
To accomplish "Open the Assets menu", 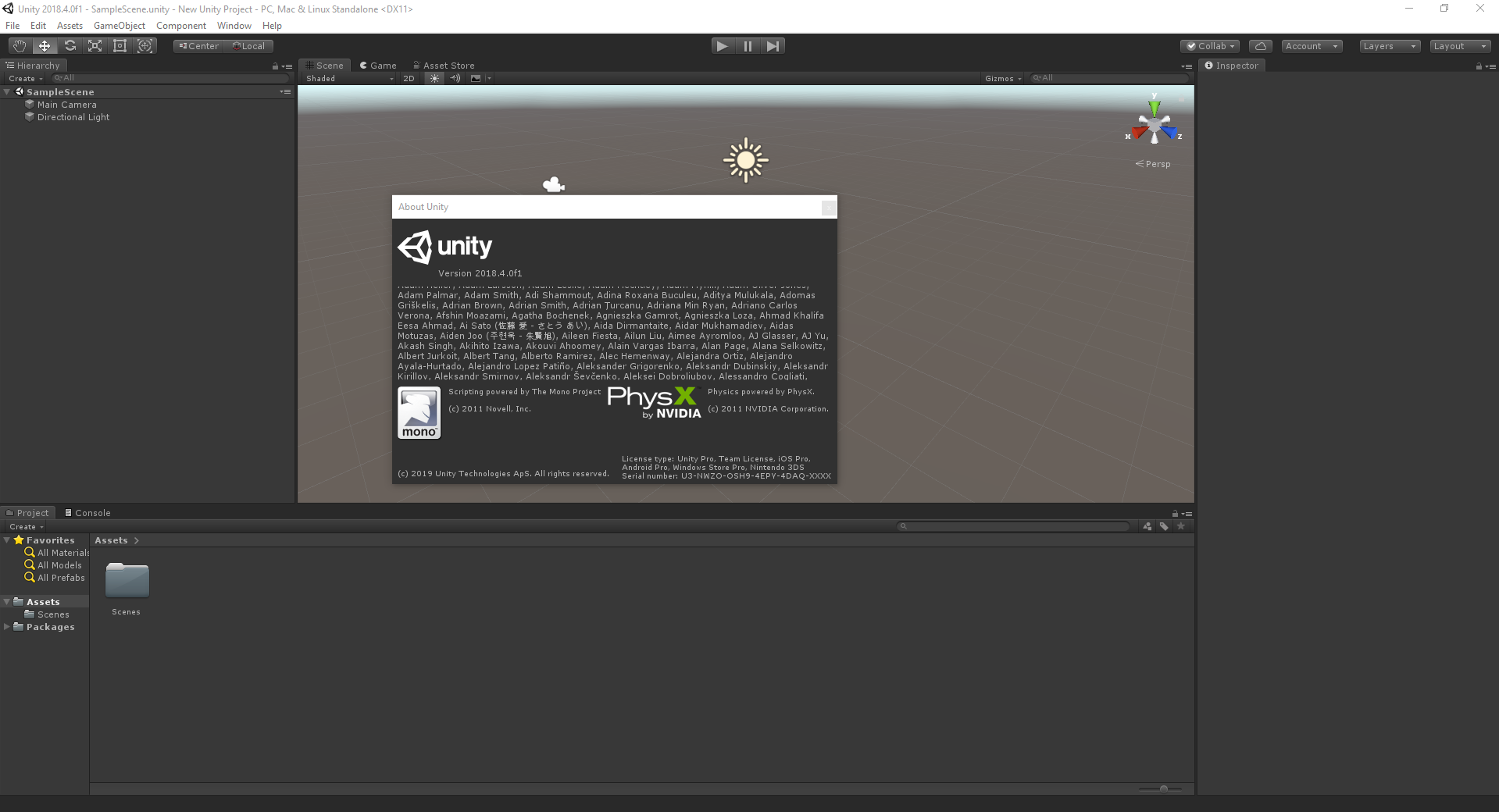I will [x=70, y=26].
